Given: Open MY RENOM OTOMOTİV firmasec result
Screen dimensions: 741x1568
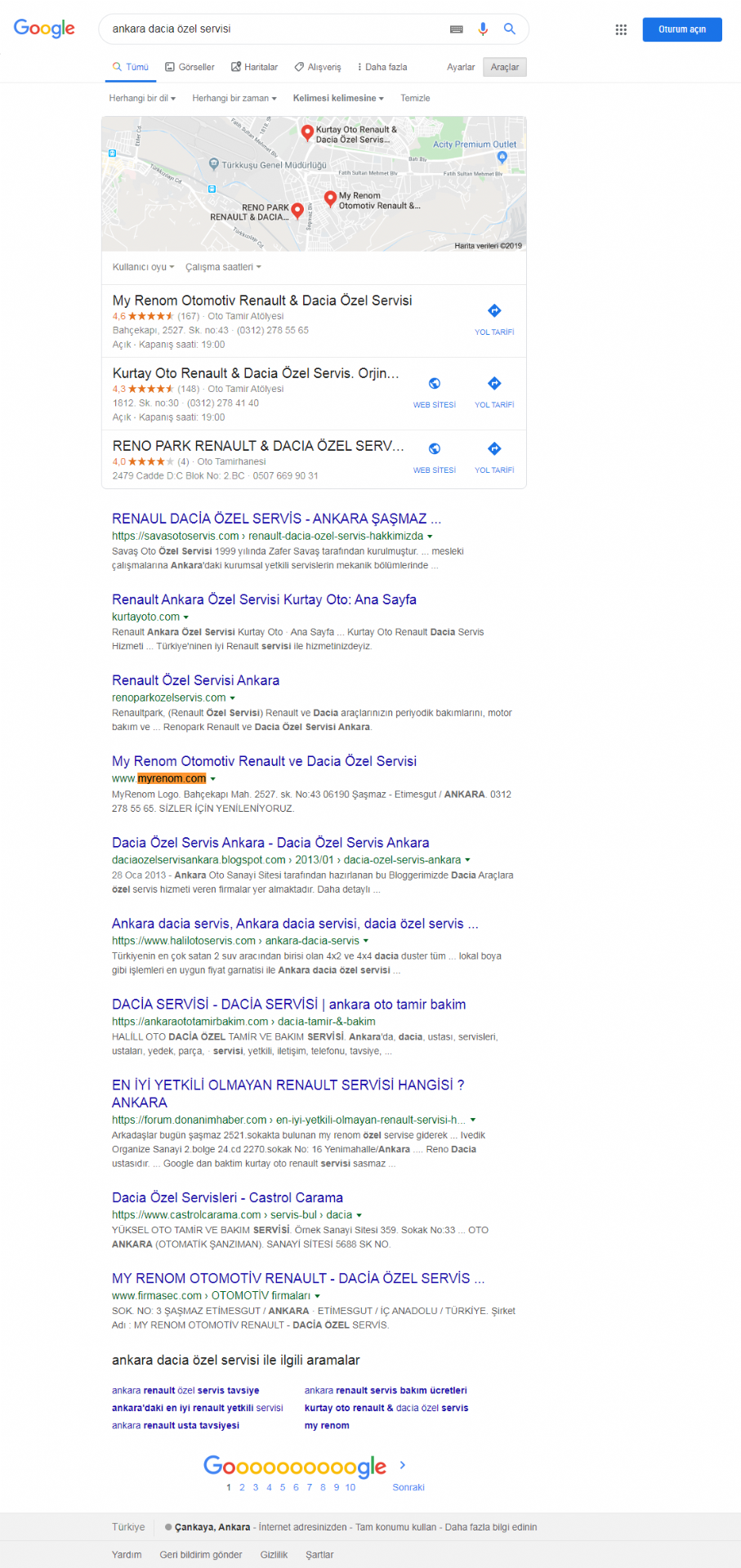Looking at the screenshot, I should [x=298, y=1278].
